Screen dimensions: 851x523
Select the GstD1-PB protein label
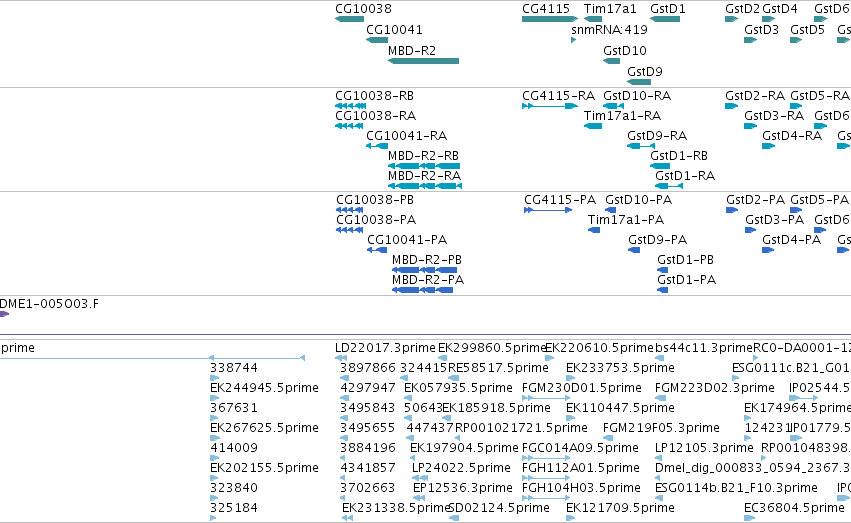click(x=685, y=260)
